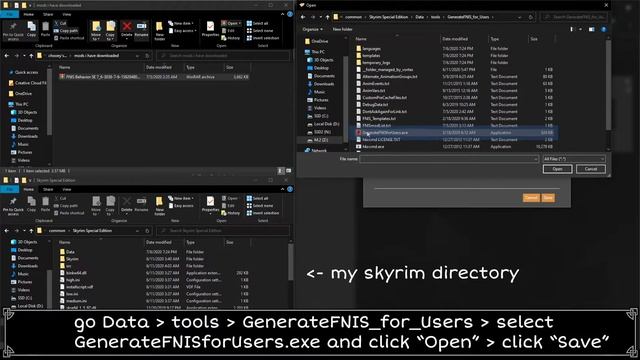Select GenerateFNISforUsers.exe in the Open dialog

(x=454, y=133)
